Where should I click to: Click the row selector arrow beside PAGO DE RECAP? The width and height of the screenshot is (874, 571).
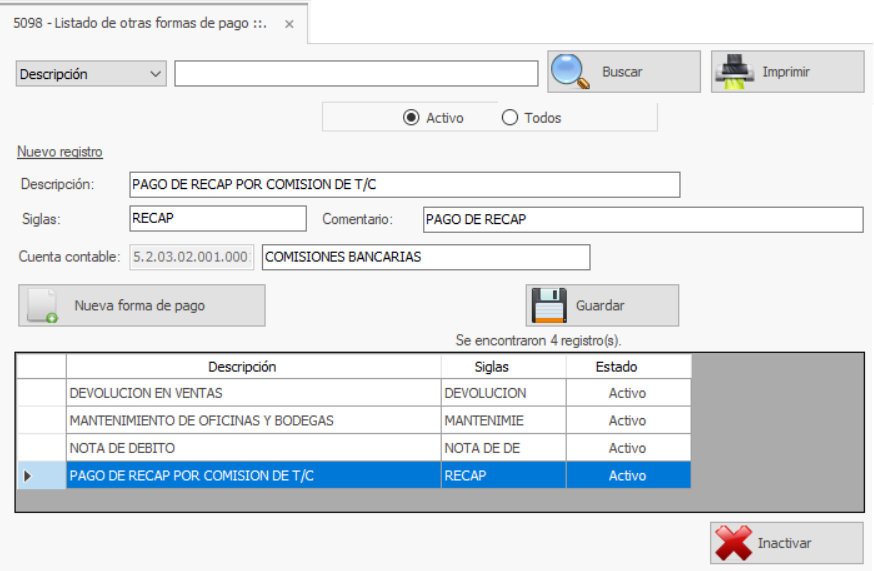pos(27,476)
